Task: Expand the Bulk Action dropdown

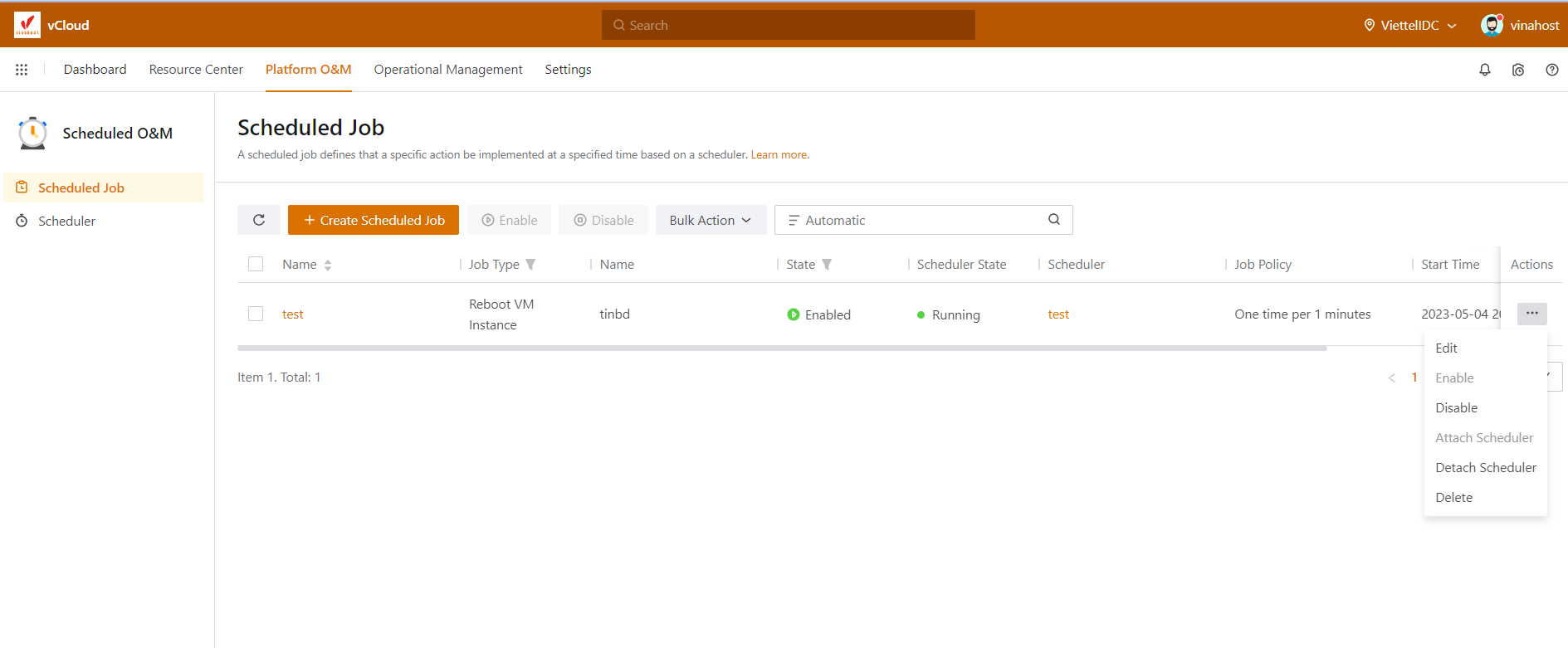Action: click(x=711, y=220)
